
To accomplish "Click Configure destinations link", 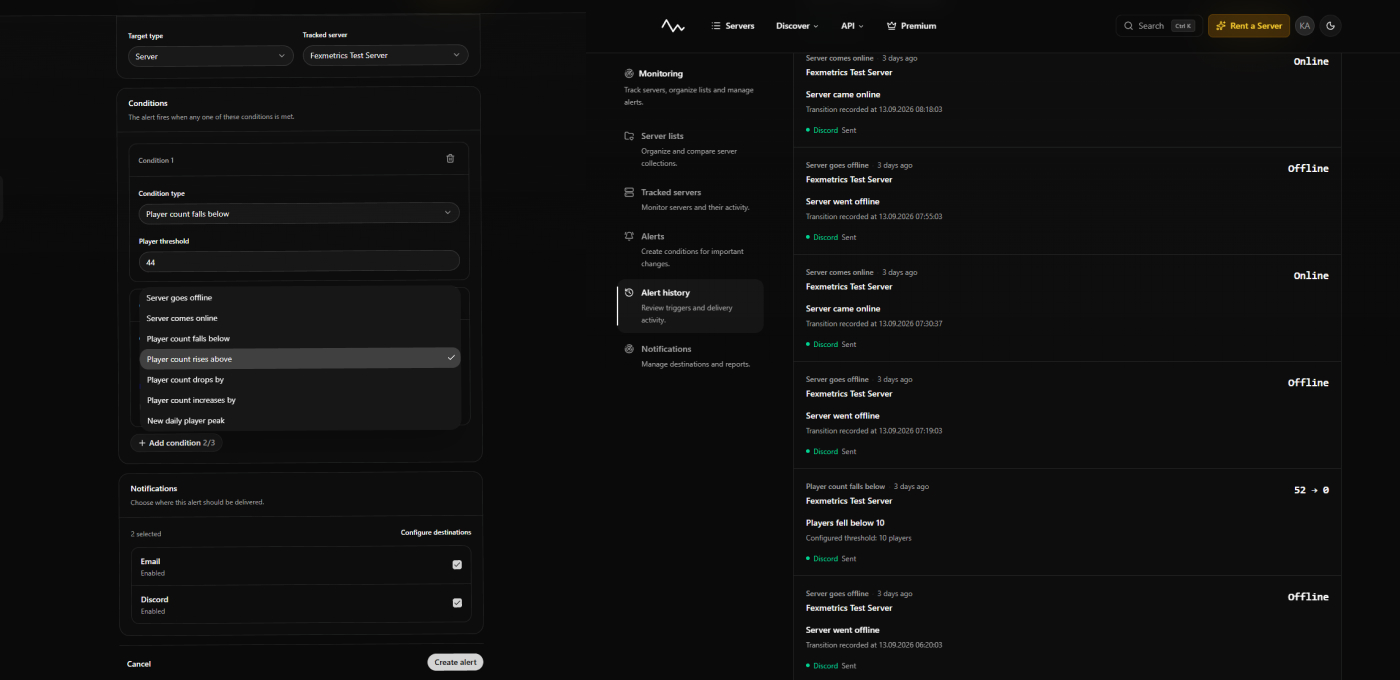I will (436, 533).
